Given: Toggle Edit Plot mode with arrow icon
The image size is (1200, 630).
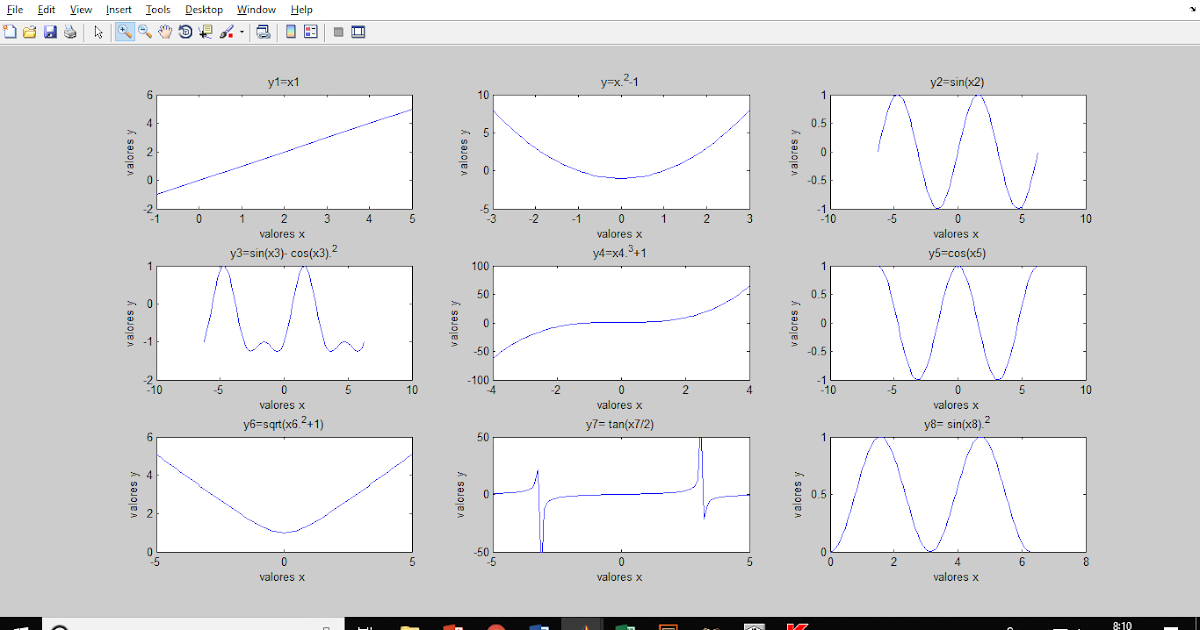Looking at the screenshot, I should pyautogui.click(x=98, y=31).
